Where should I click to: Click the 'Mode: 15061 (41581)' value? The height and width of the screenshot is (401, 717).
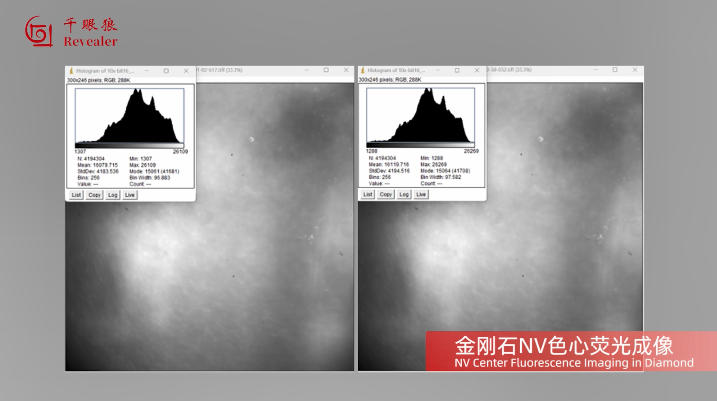(154, 171)
